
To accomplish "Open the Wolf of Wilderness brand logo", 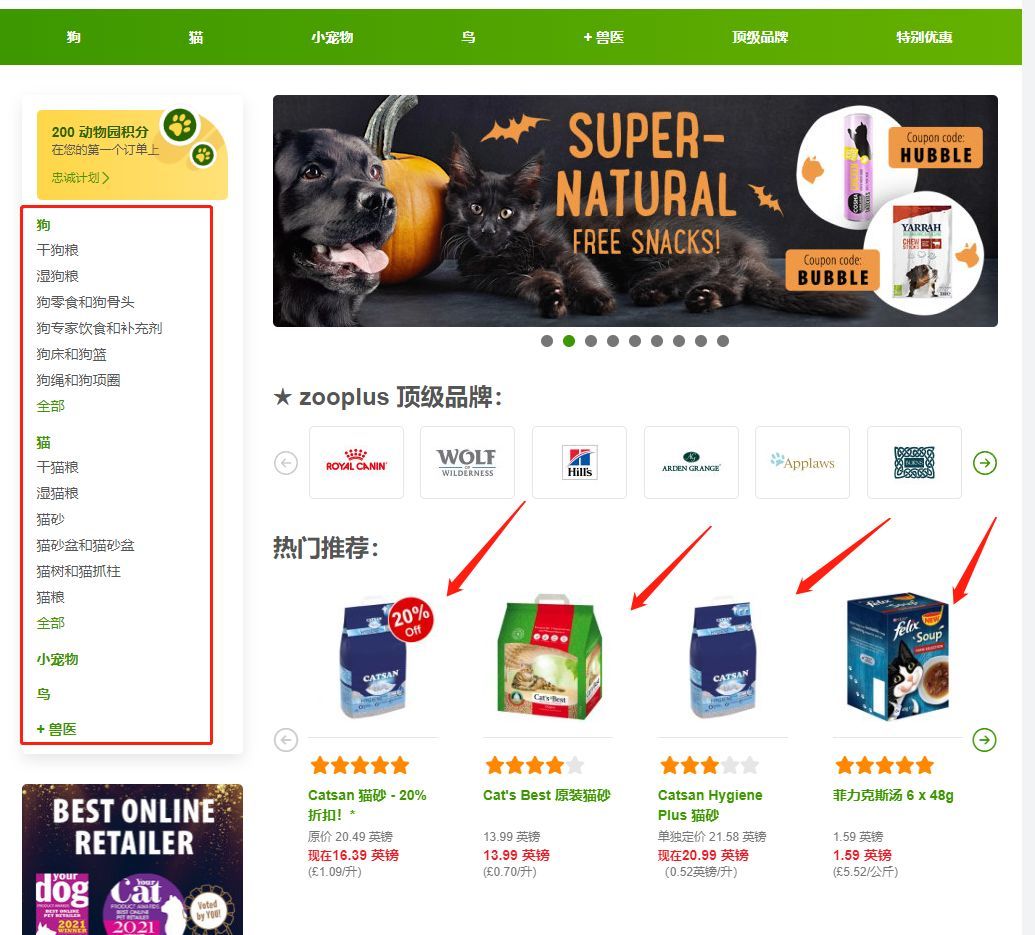I will (x=467, y=462).
